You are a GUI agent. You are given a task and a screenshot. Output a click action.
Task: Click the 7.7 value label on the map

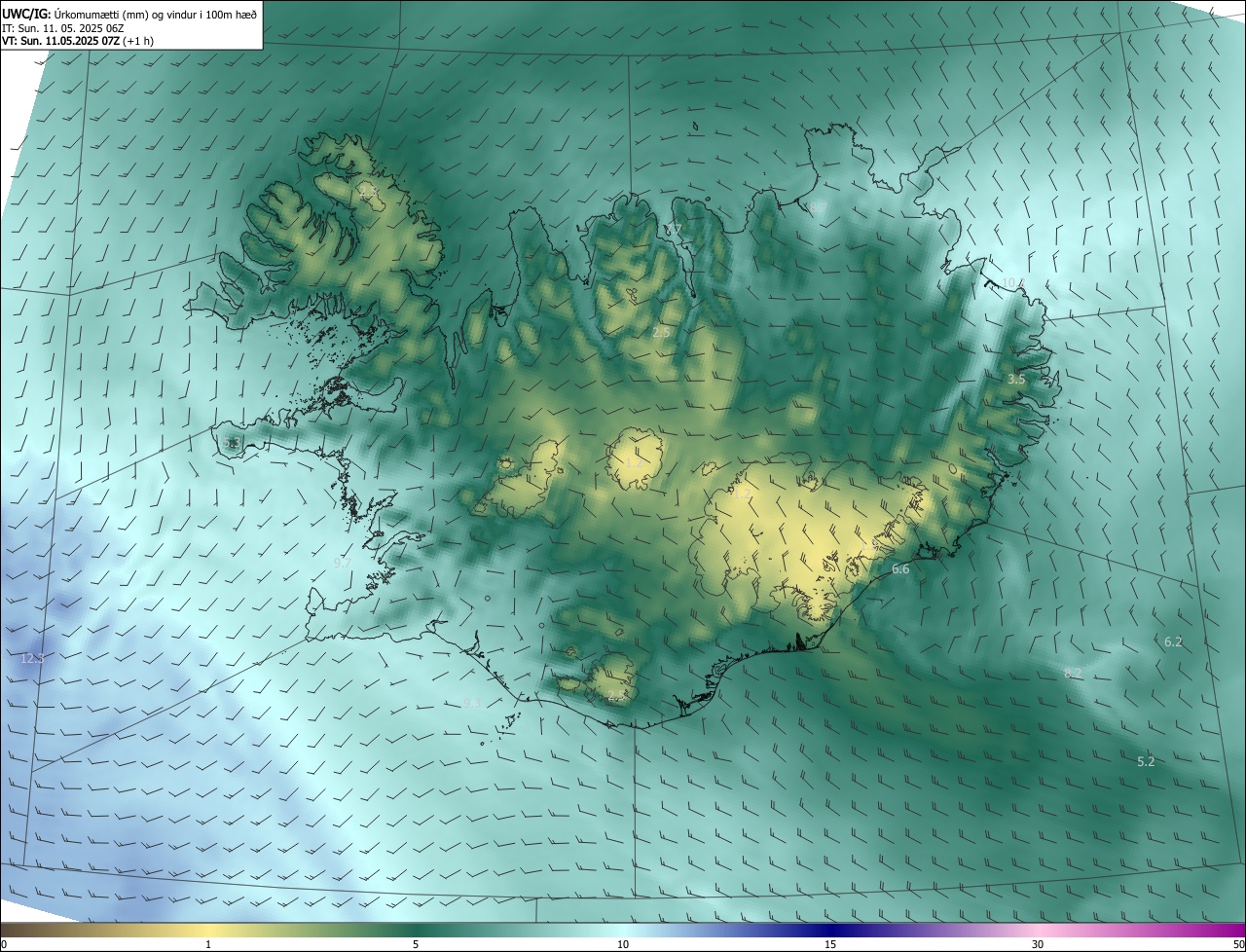click(x=674, y=229)
